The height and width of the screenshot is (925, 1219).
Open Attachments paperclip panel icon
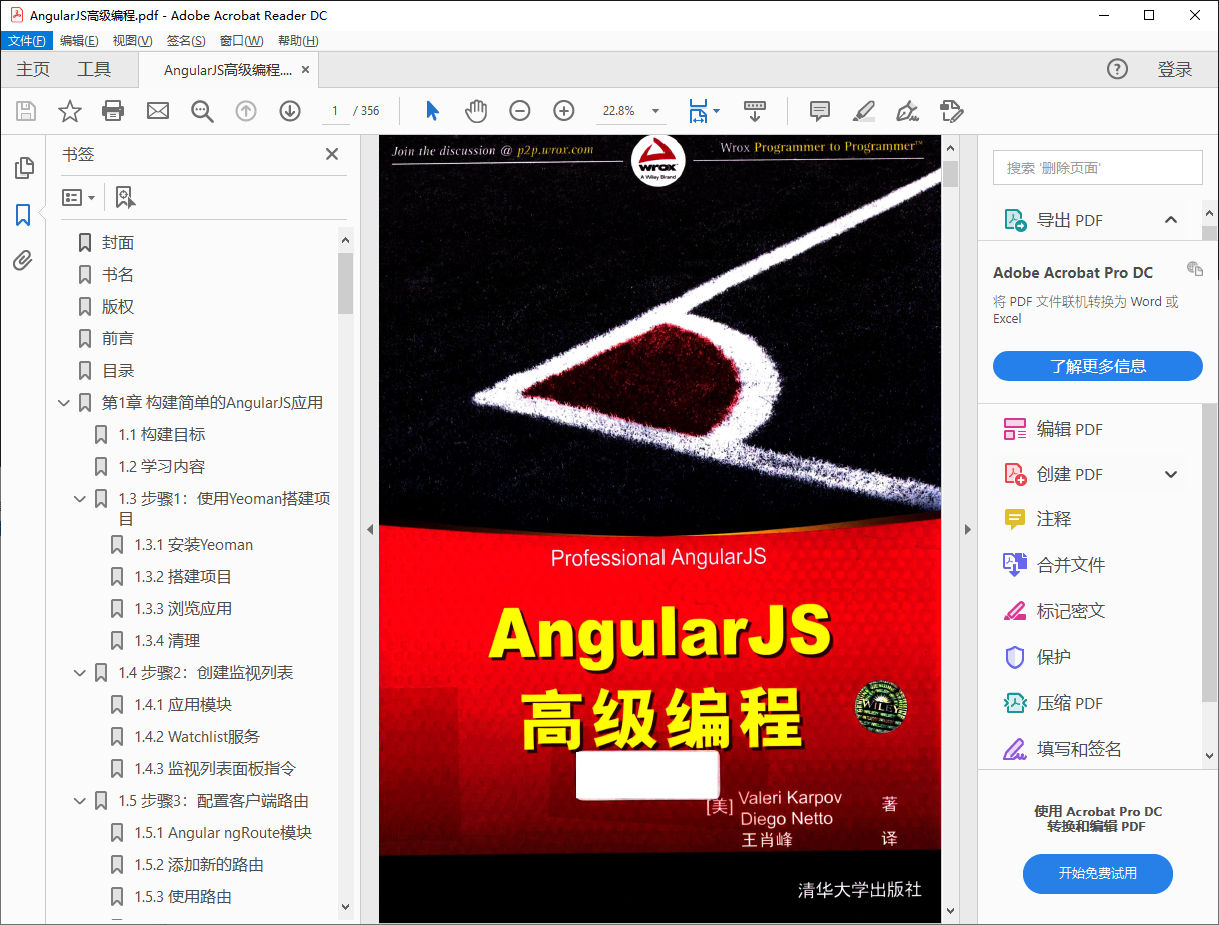[x=23, y=261]
